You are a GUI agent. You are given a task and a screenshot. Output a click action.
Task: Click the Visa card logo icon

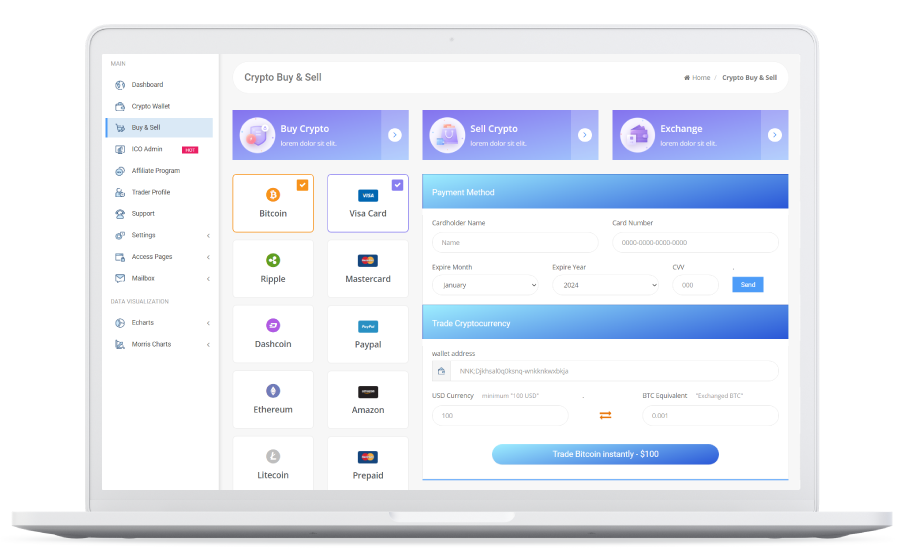tap(368, 196)
